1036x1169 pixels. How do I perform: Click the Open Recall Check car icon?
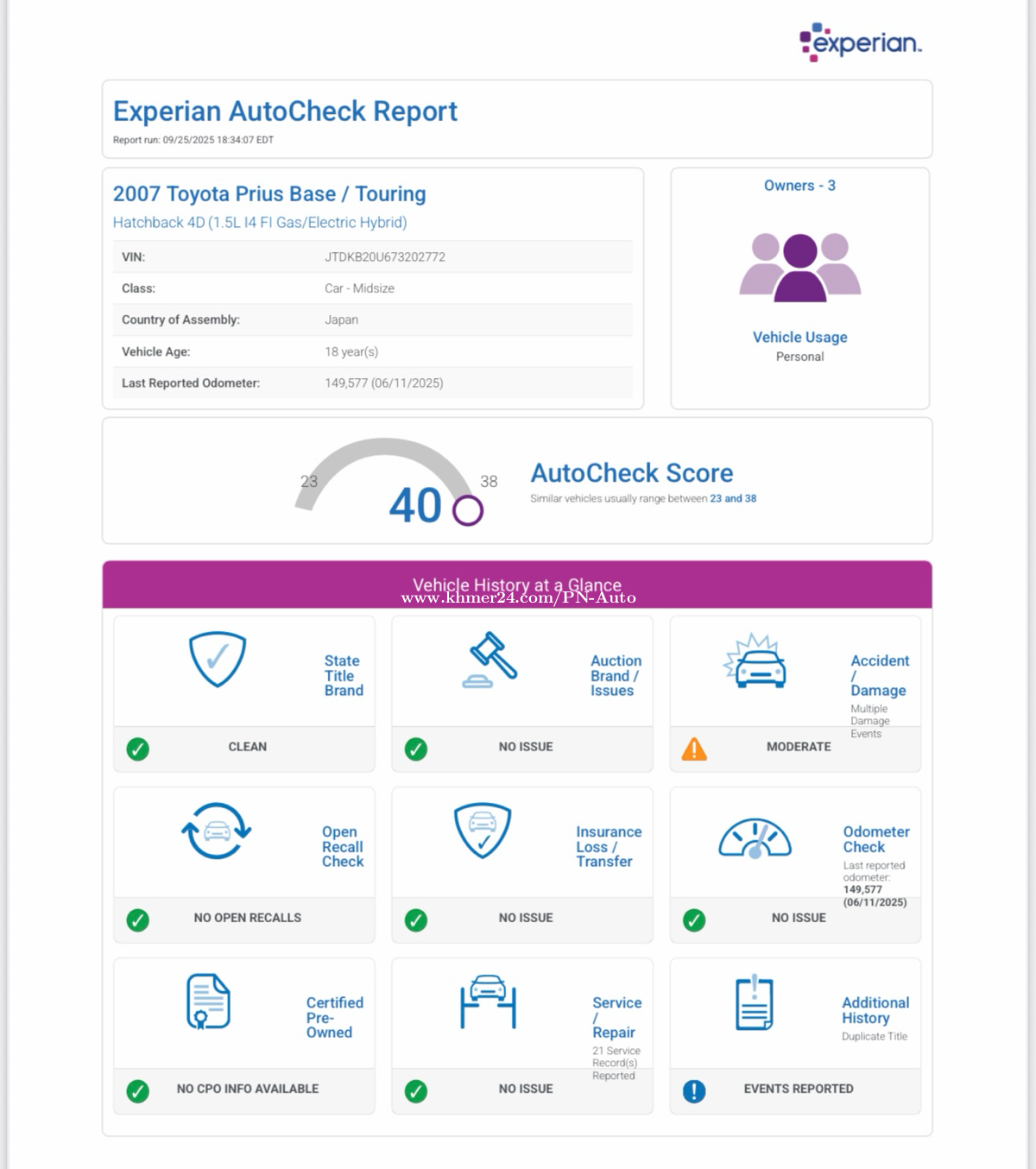pyautogui.click(x=216, y=831)
